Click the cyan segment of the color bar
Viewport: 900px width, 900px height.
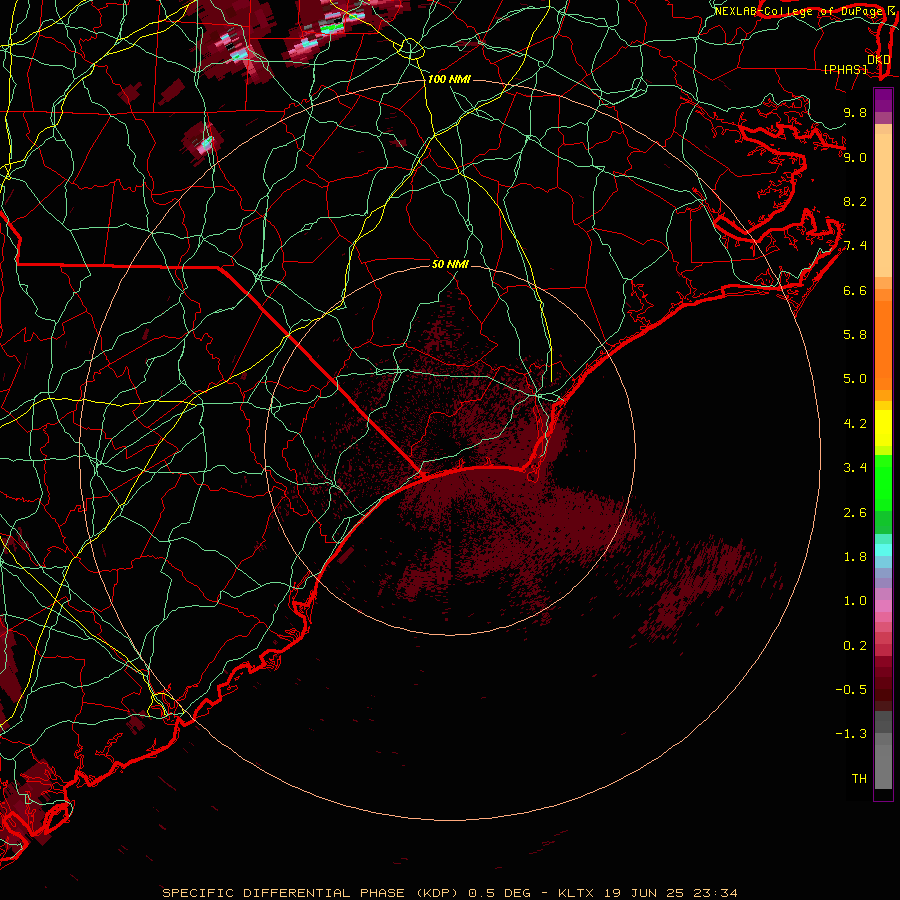click(x=883, y=550)
